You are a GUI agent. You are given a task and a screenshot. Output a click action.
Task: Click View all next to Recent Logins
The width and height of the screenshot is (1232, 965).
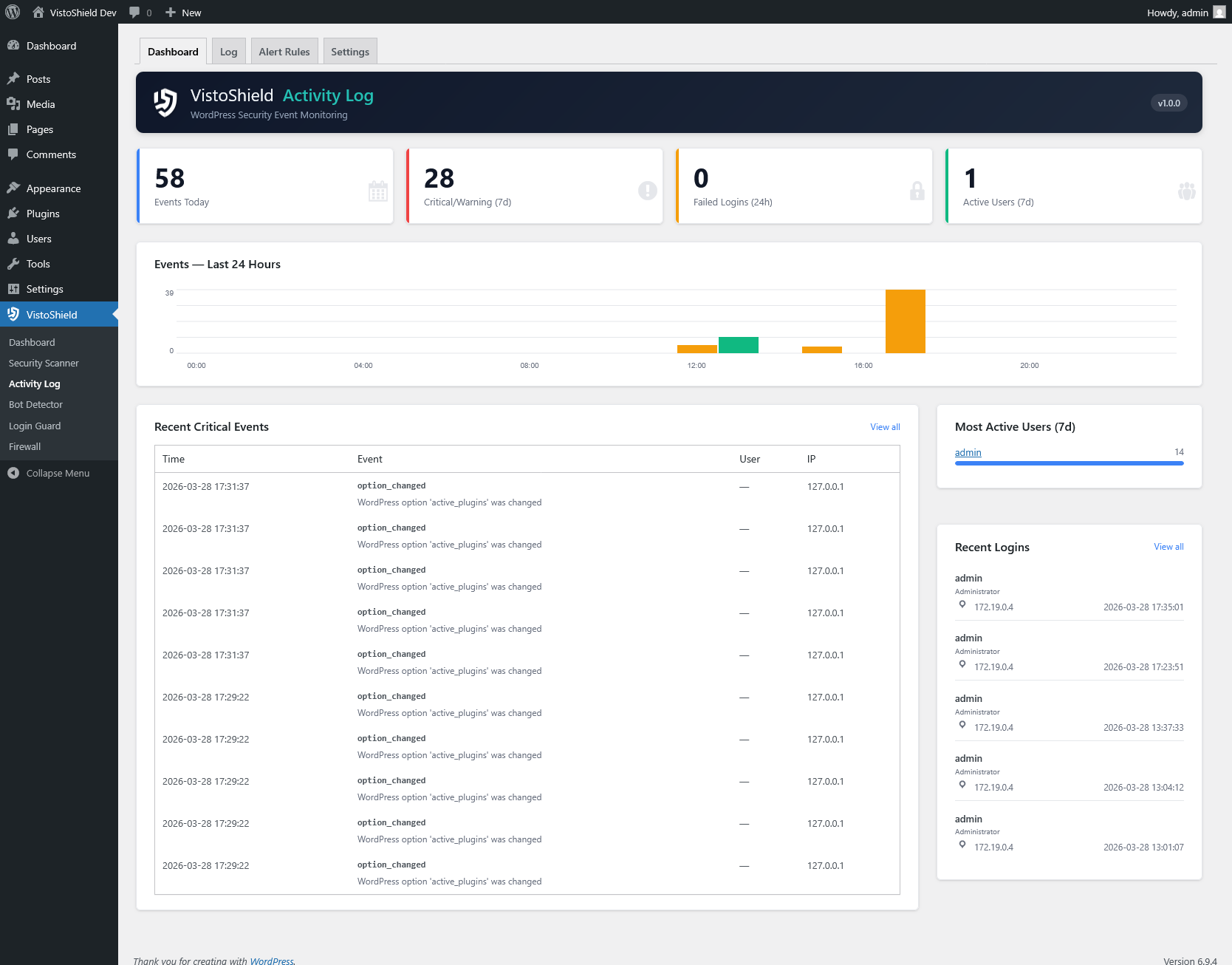click(1168, 547)
